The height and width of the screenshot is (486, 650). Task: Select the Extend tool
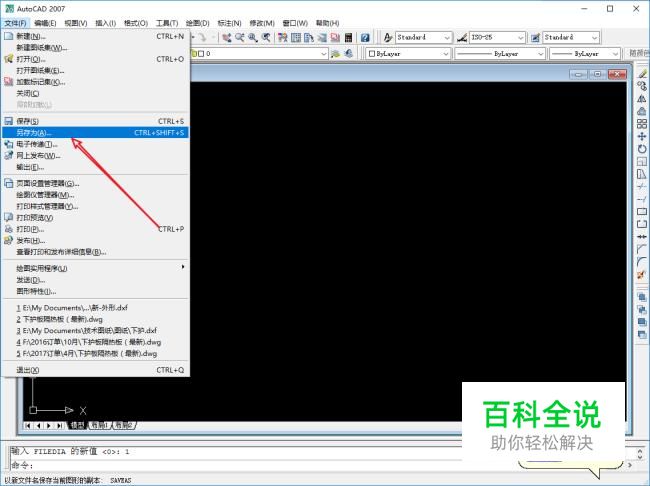coord(642,199)
